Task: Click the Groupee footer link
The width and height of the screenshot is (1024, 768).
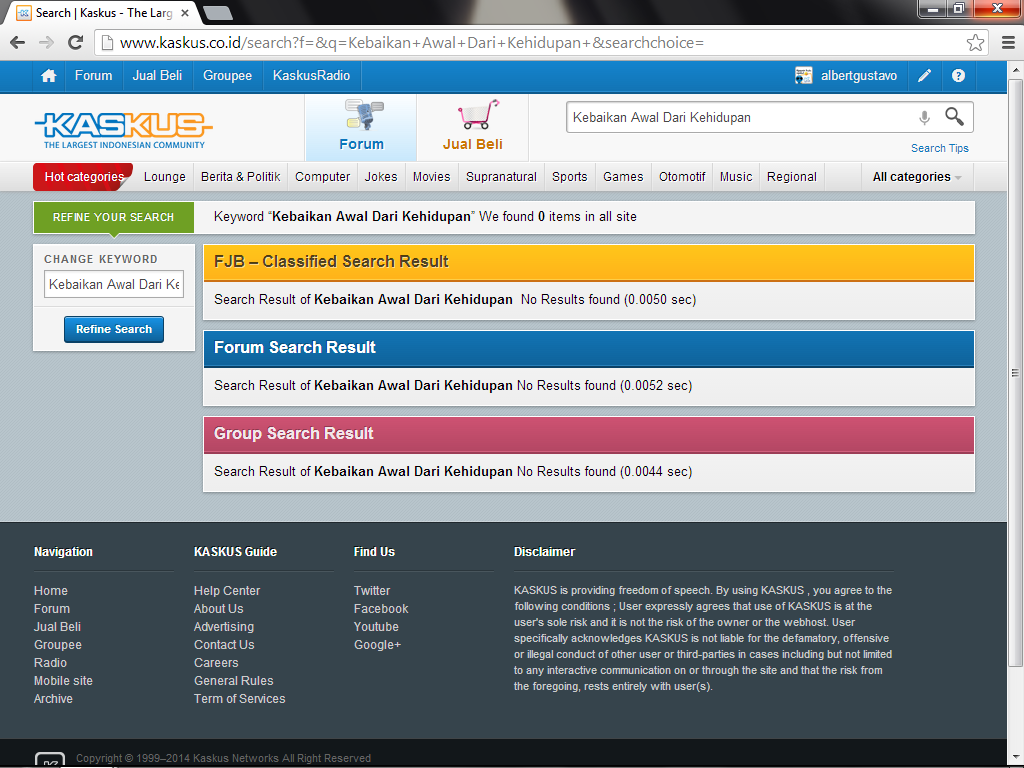Action: [58, 645]
